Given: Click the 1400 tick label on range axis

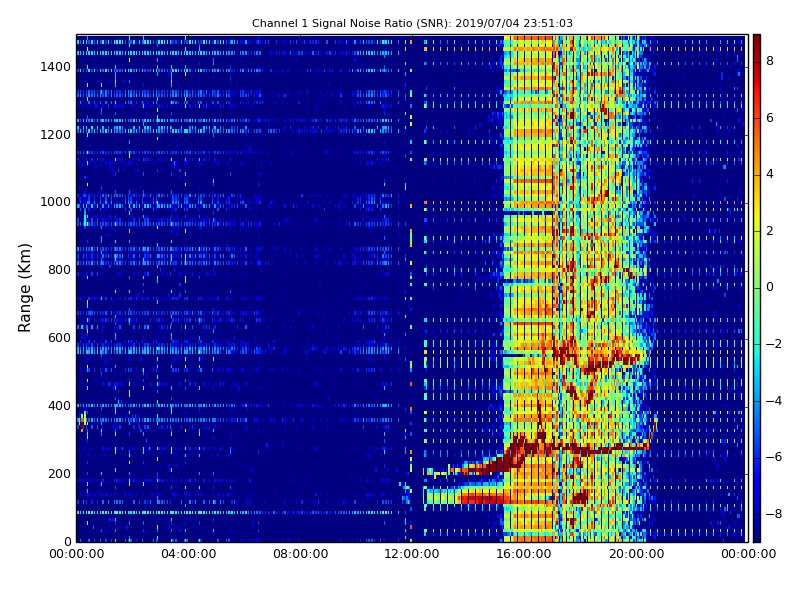Looking at the screenshot, I should tap(55, 67).
